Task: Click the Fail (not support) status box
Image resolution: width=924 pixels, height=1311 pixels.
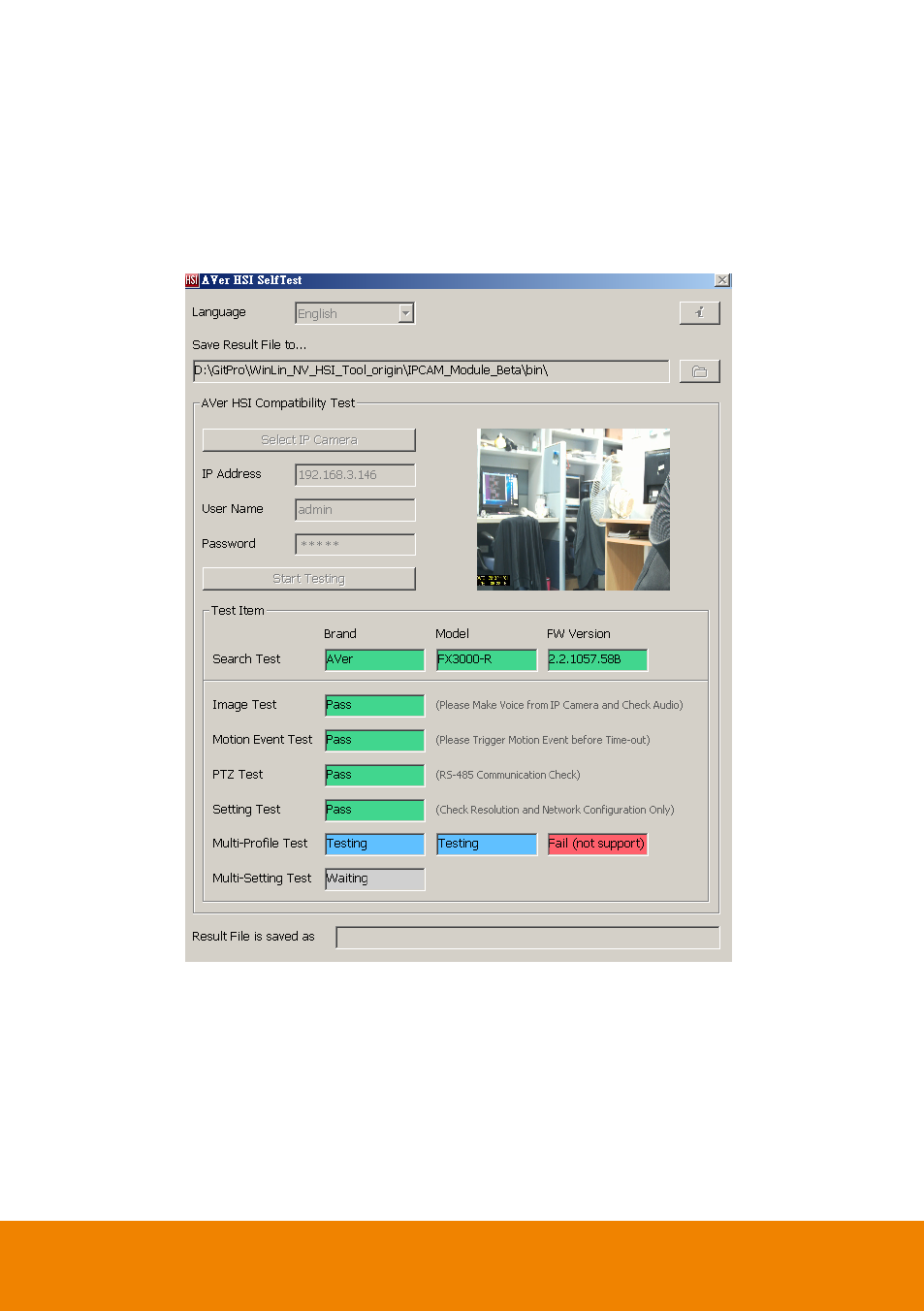Action: [597, 844]
